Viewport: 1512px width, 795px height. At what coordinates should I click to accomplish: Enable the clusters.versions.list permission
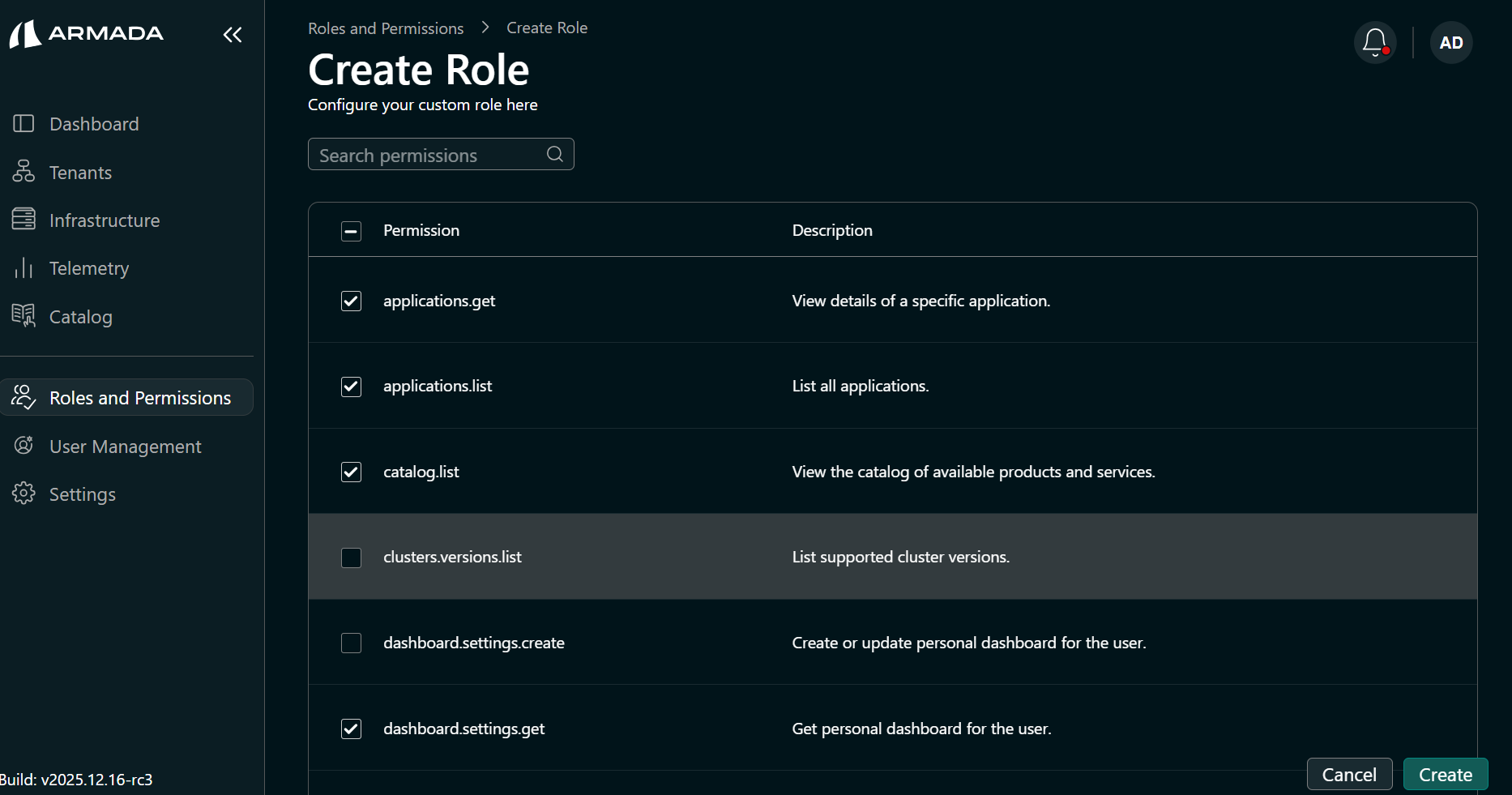pyautogui.click(x=351, y=558)
